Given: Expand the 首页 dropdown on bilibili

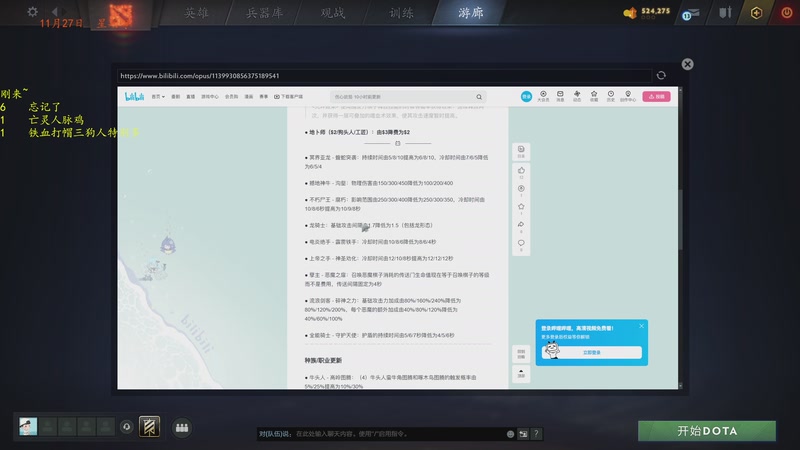Looking at the screenshot, I should pos(158,96).
